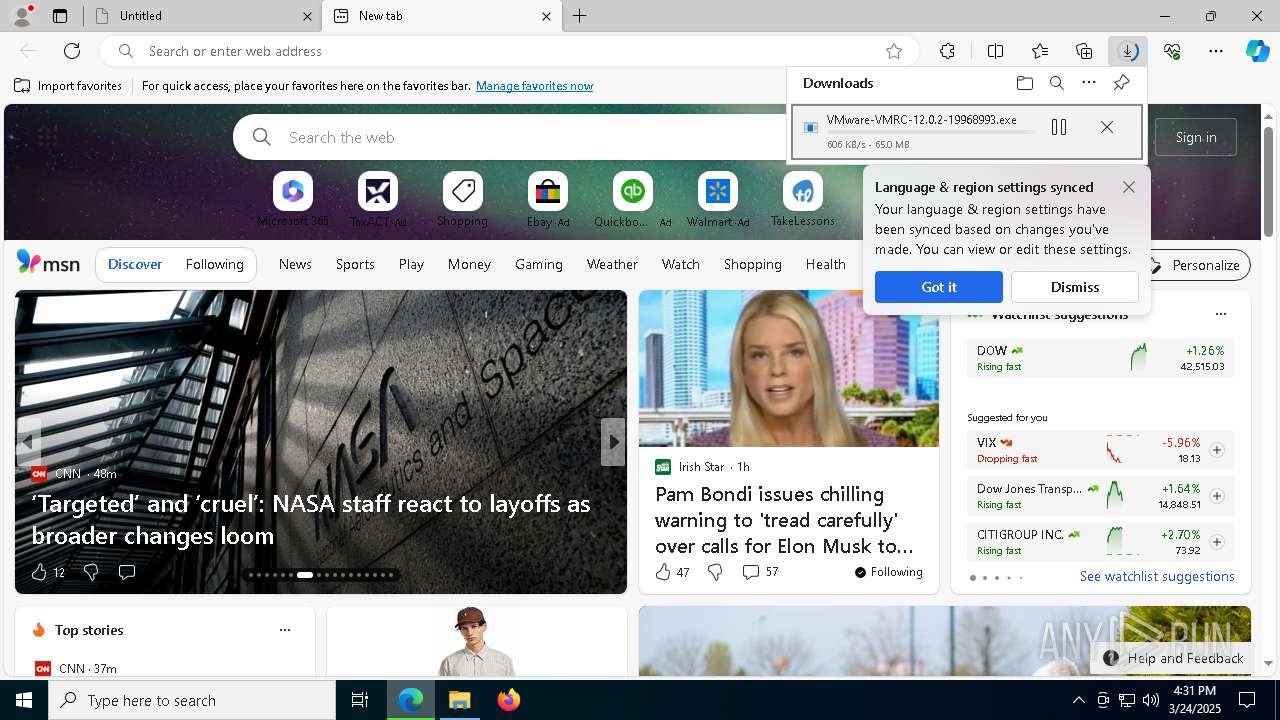Open Manage favorites now link
Image resolution: width=1280 pixels, height=720 pixels.
tap(534, 86)
